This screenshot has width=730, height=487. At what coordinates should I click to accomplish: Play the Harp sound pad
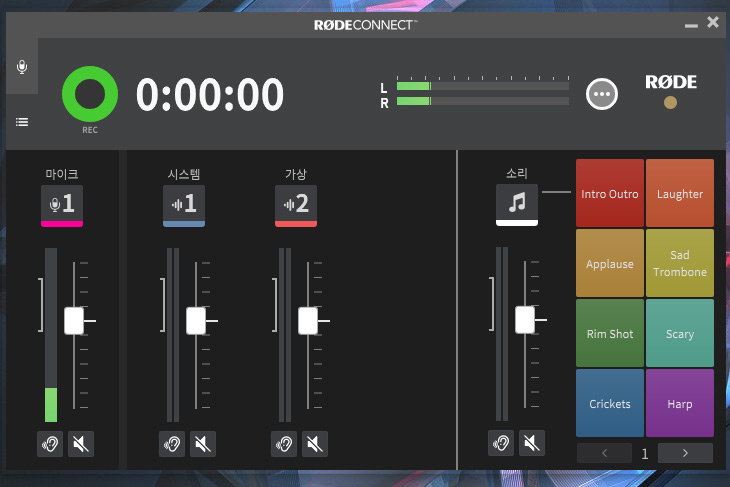tap(680, 403)
